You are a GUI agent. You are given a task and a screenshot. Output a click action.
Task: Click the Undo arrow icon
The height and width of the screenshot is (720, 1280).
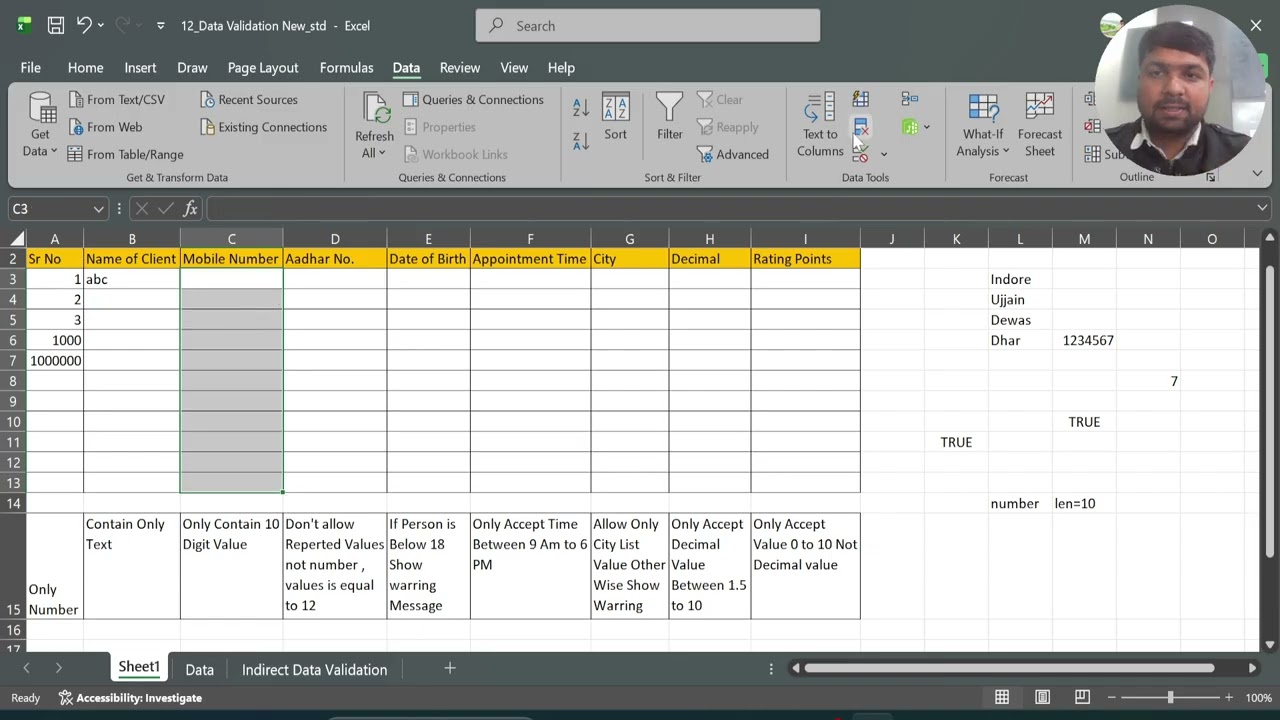pyautogui.click(x=84, y=26)
